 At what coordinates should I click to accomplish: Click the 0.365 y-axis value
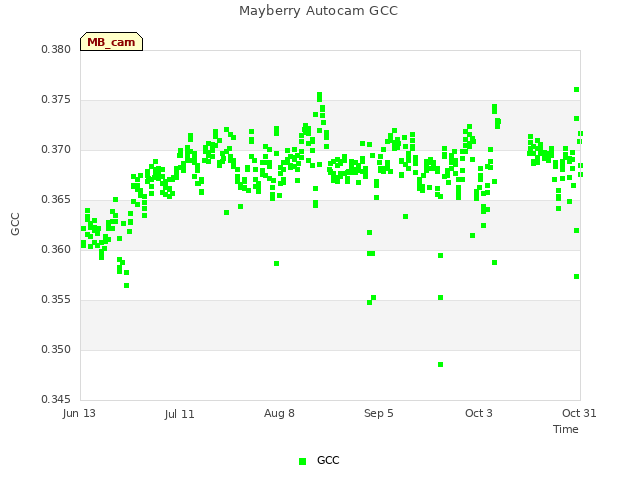coord(56,200)
